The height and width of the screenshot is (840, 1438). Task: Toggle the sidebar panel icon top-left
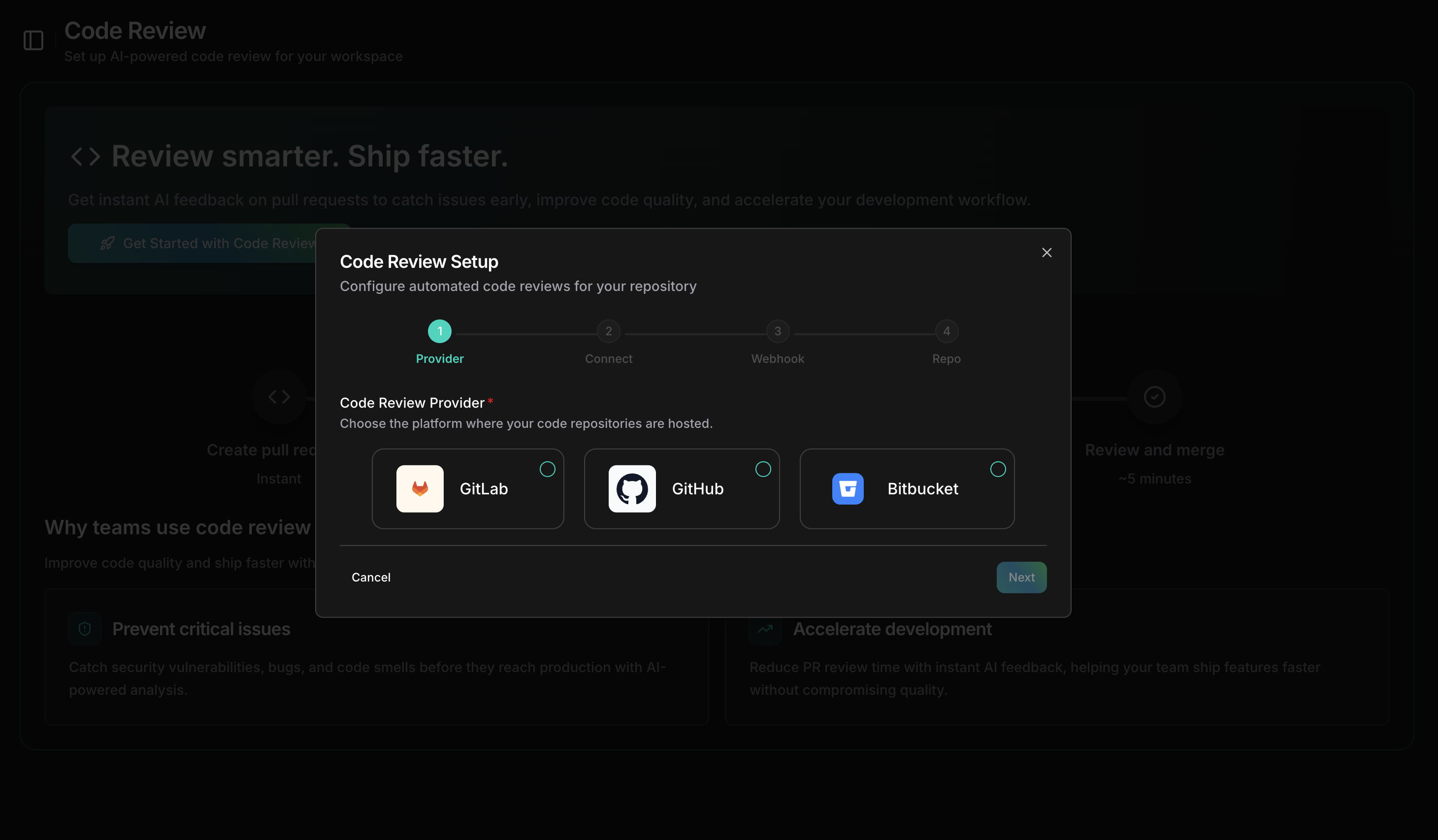(33, 40)
